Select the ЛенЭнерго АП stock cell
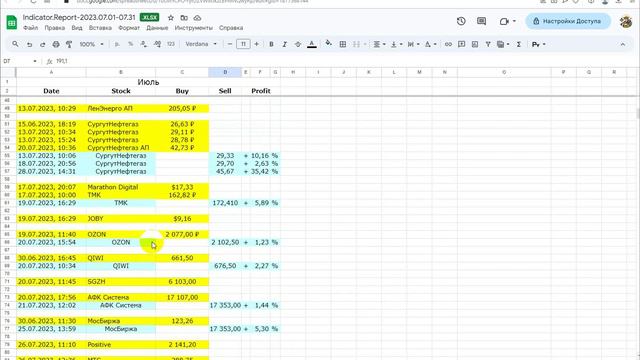This screenshot has width=640, height=360. click(x=121, y=109)
